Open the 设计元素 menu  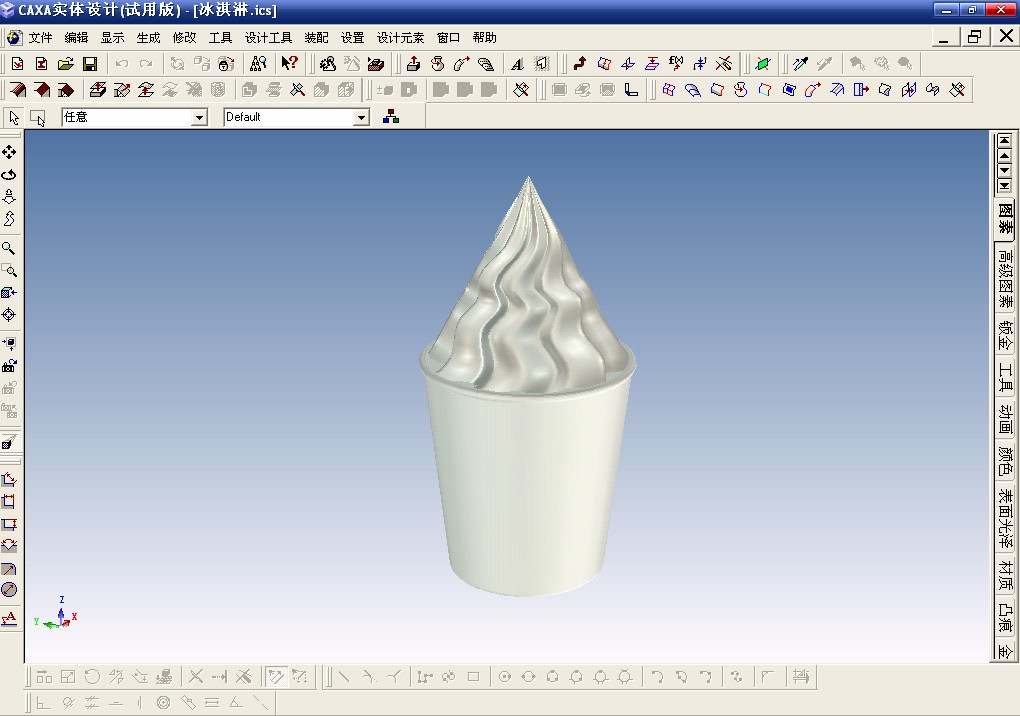pyautogui.click(x=401, y=38)
